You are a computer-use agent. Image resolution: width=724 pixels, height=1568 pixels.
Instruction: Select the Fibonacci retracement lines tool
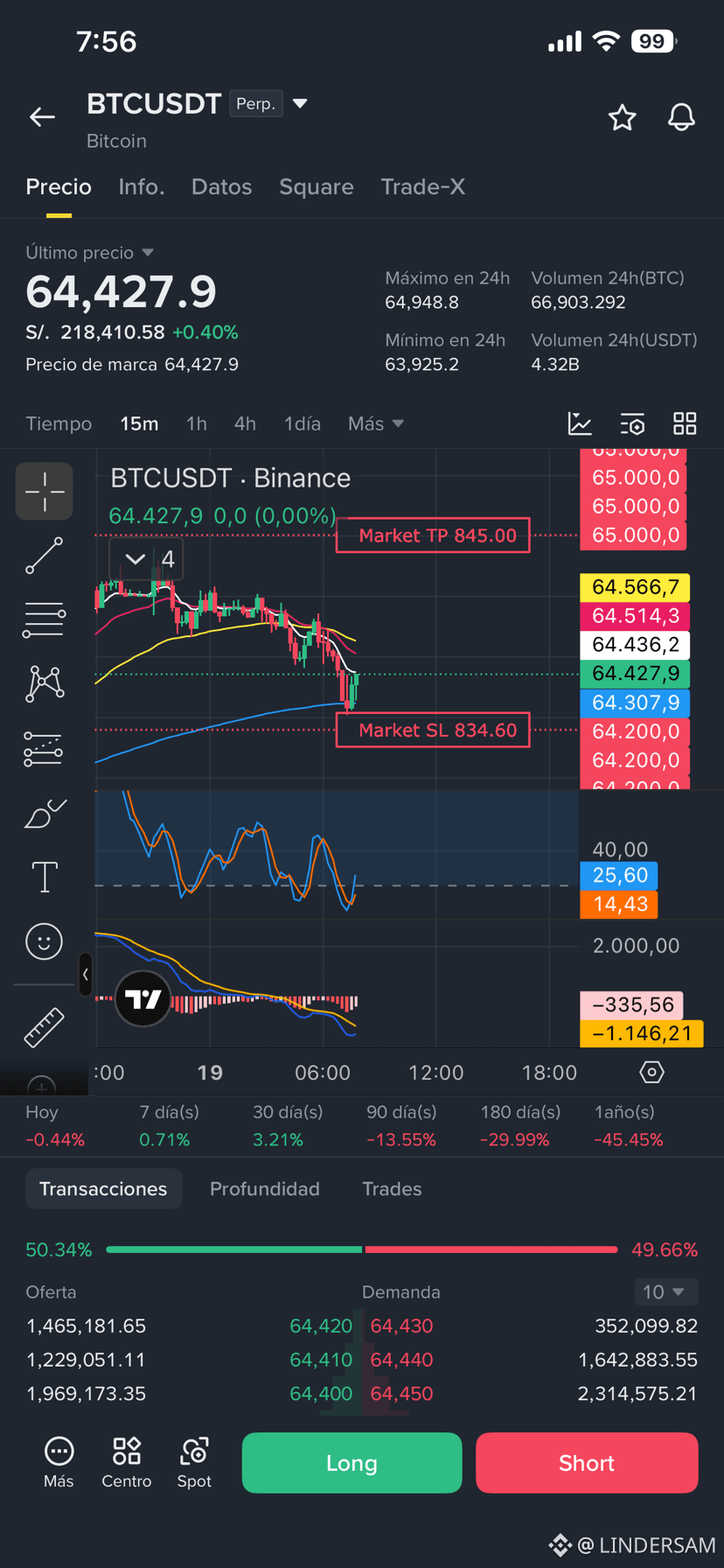(x=44, y=619)
